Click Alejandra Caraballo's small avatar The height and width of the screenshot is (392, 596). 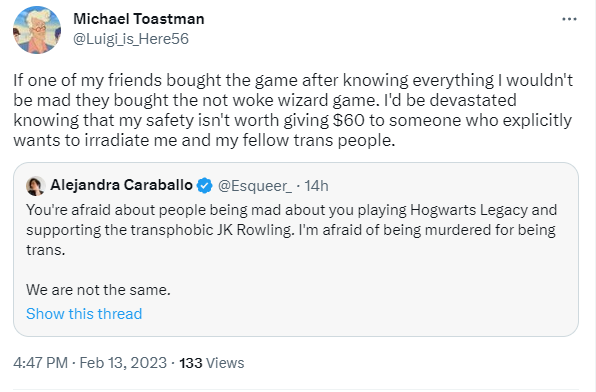[36, 186]
